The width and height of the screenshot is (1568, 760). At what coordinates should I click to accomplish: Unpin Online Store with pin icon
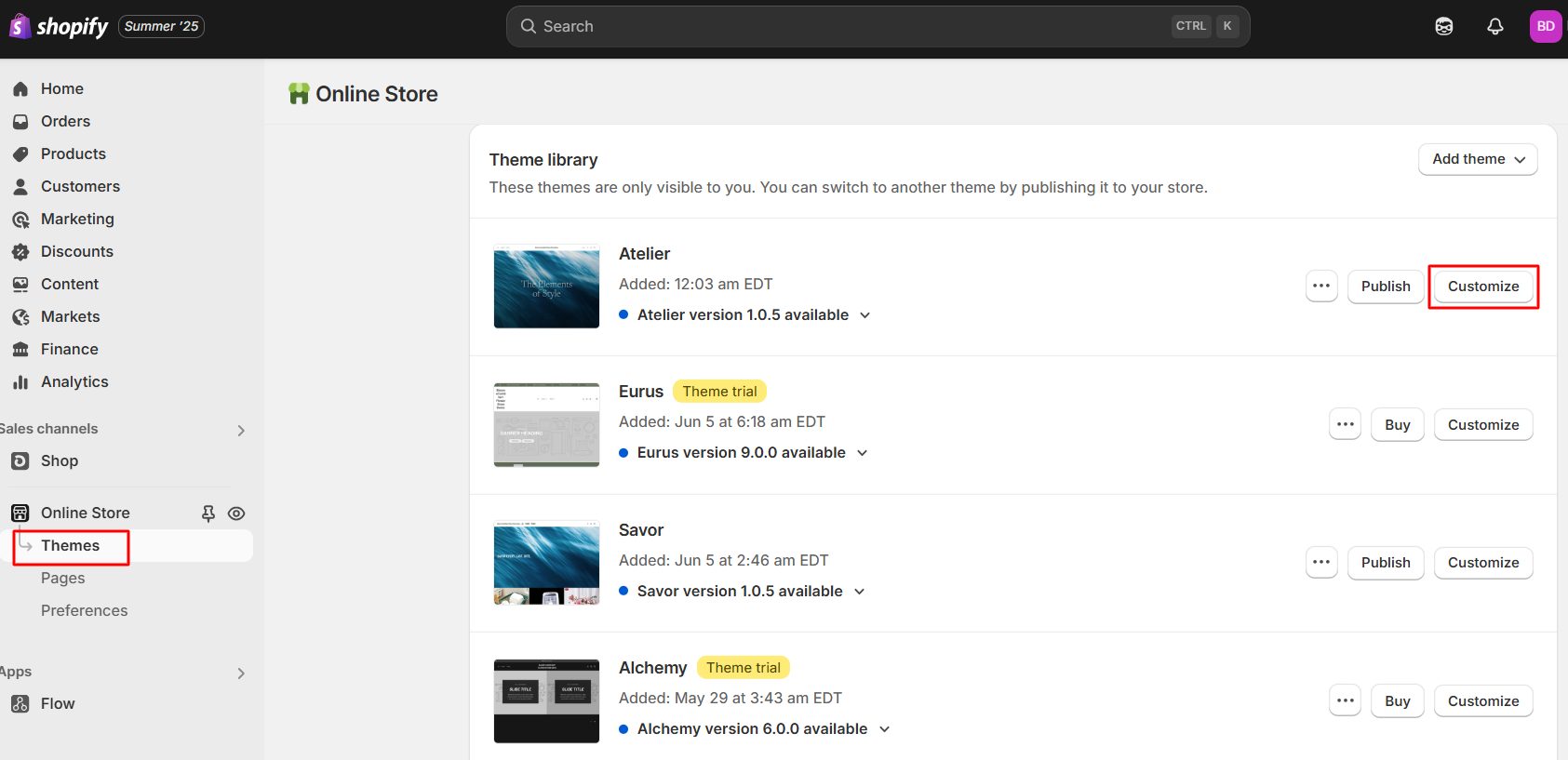click(208, 513)
